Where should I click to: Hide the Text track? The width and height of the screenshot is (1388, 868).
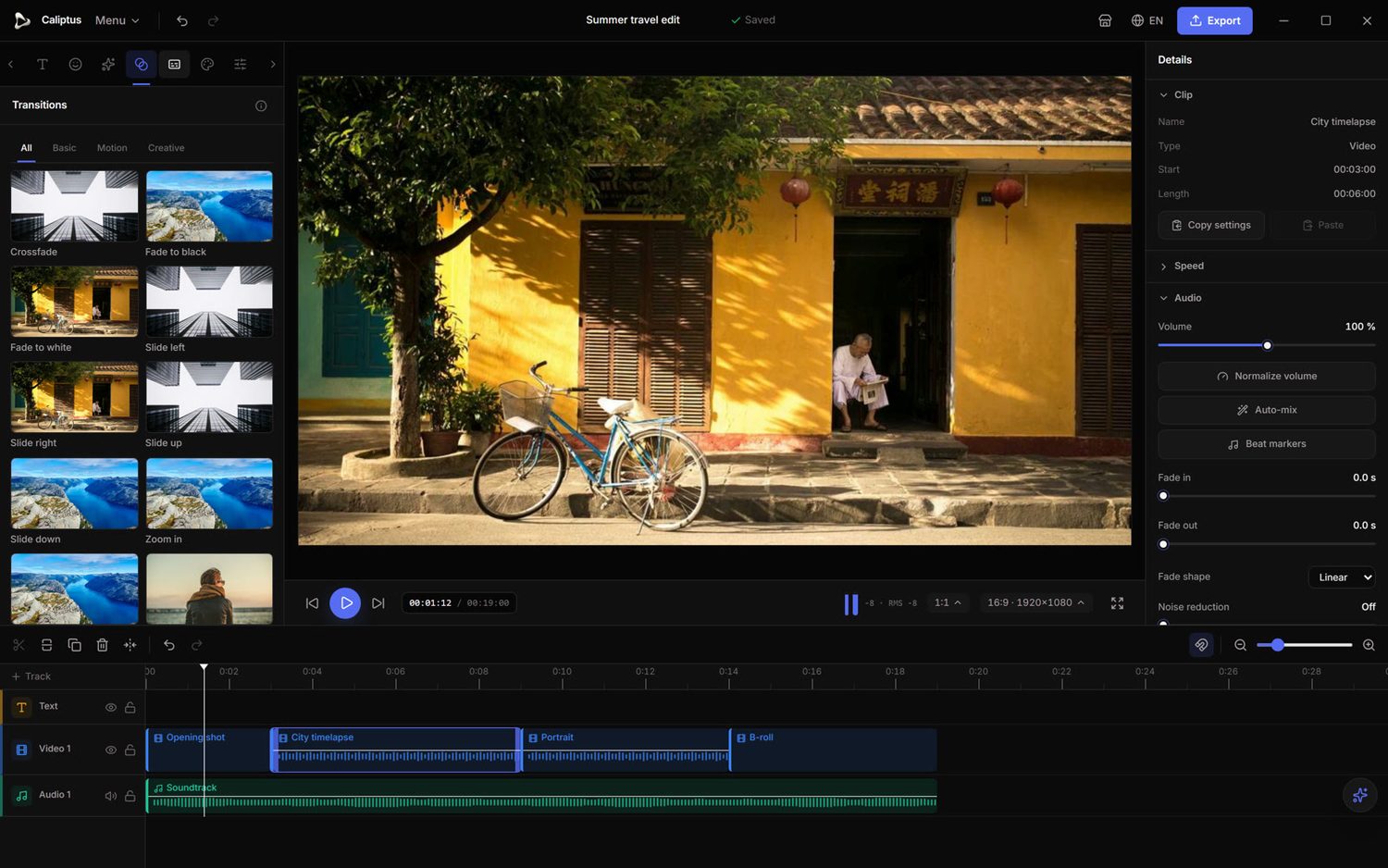point(110,707)
